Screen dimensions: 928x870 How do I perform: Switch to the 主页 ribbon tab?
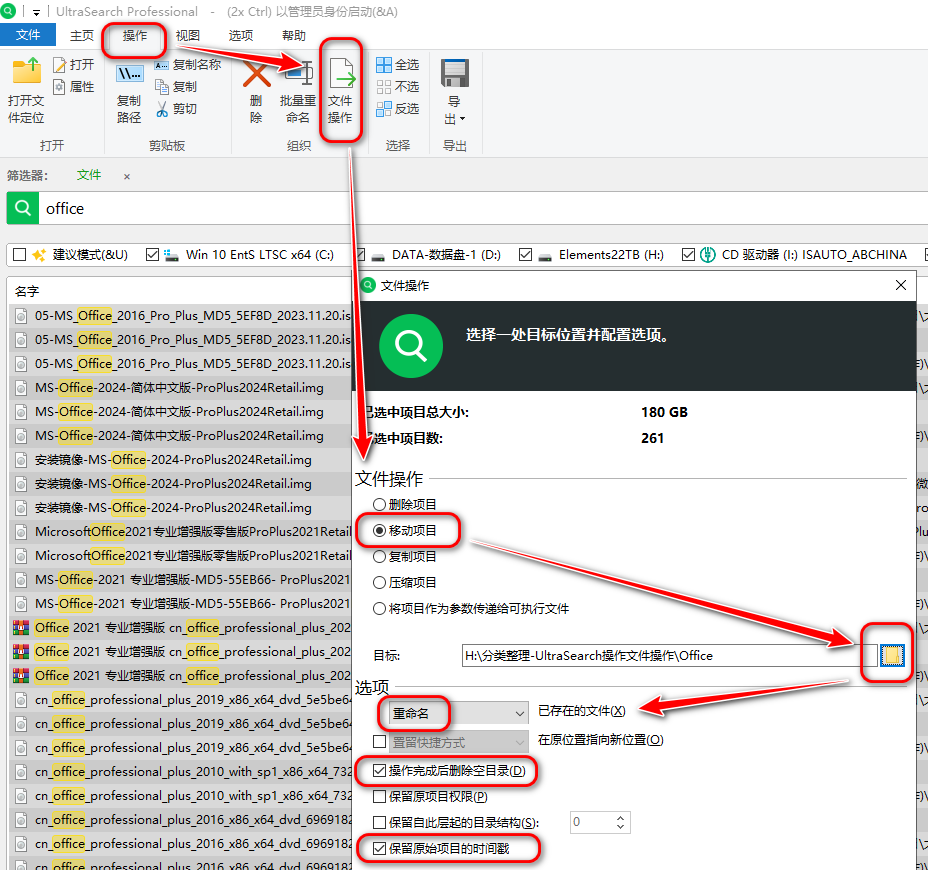[82, 36]
